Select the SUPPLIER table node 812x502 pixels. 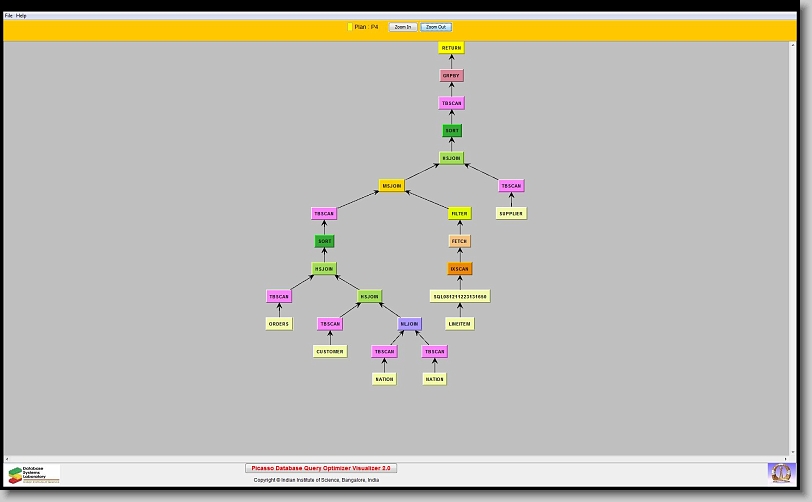coord(511,213)
